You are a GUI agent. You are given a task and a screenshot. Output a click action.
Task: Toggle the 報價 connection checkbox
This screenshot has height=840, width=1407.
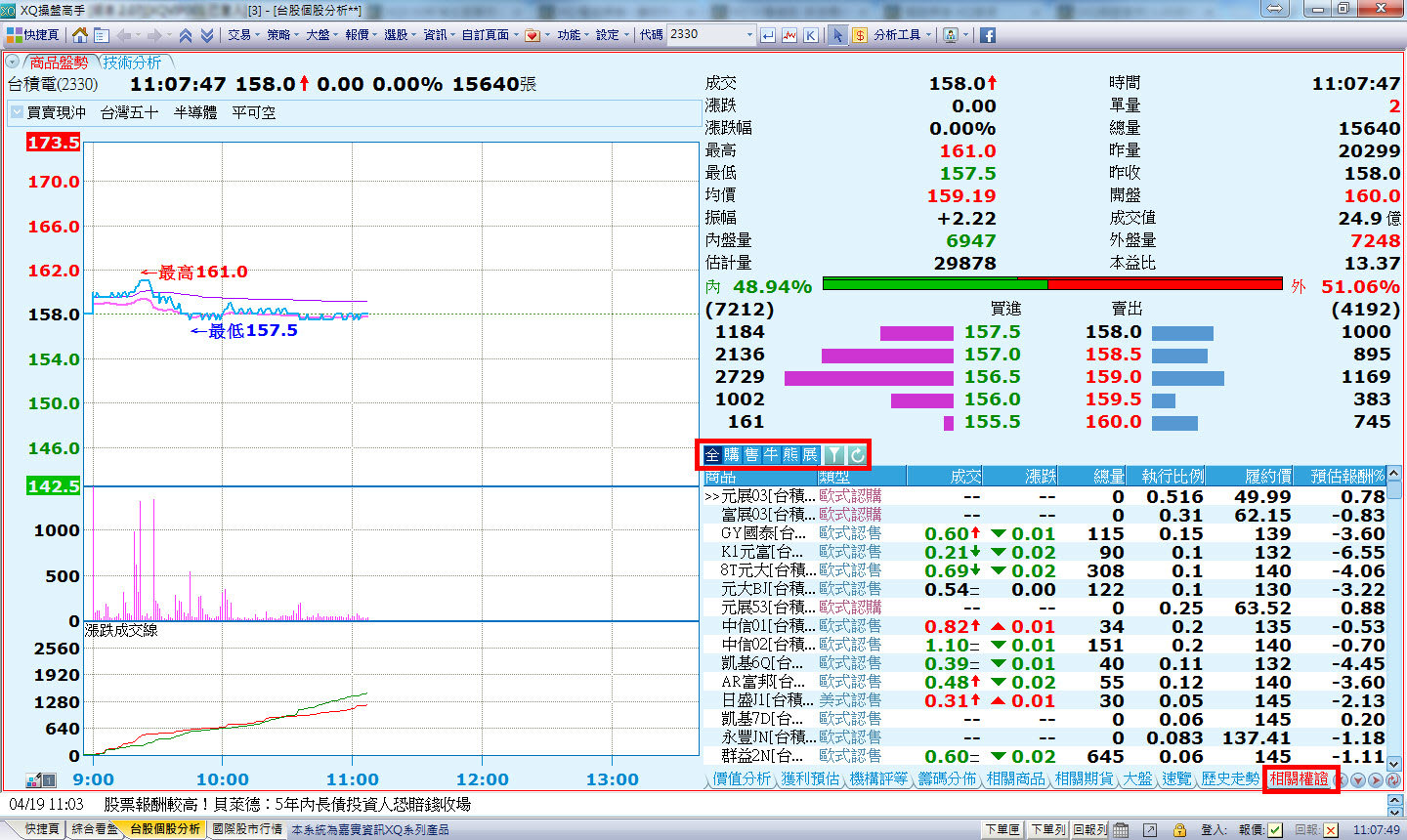coord(1275,829)
